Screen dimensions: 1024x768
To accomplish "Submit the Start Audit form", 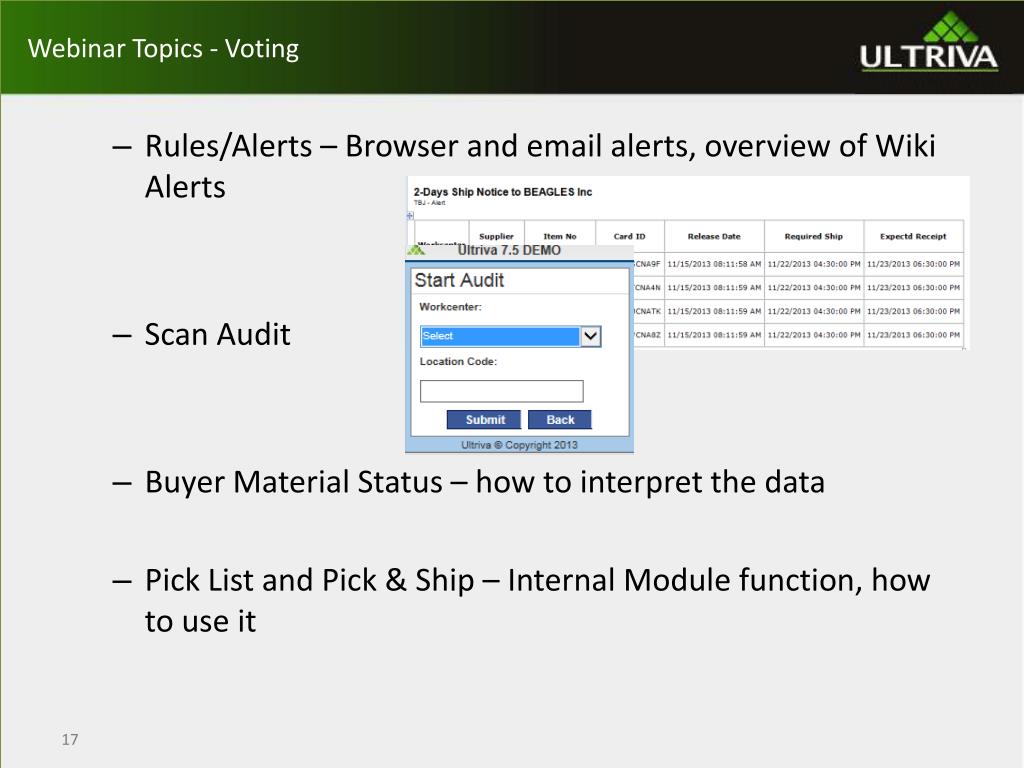I will pos(484,419).
